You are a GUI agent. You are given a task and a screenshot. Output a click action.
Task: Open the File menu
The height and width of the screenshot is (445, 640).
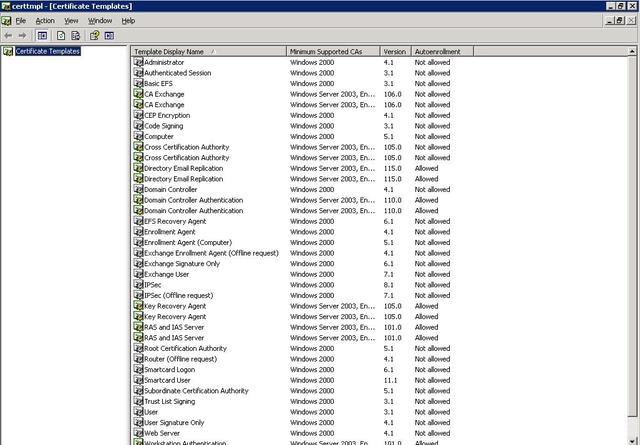coord(21,21)
